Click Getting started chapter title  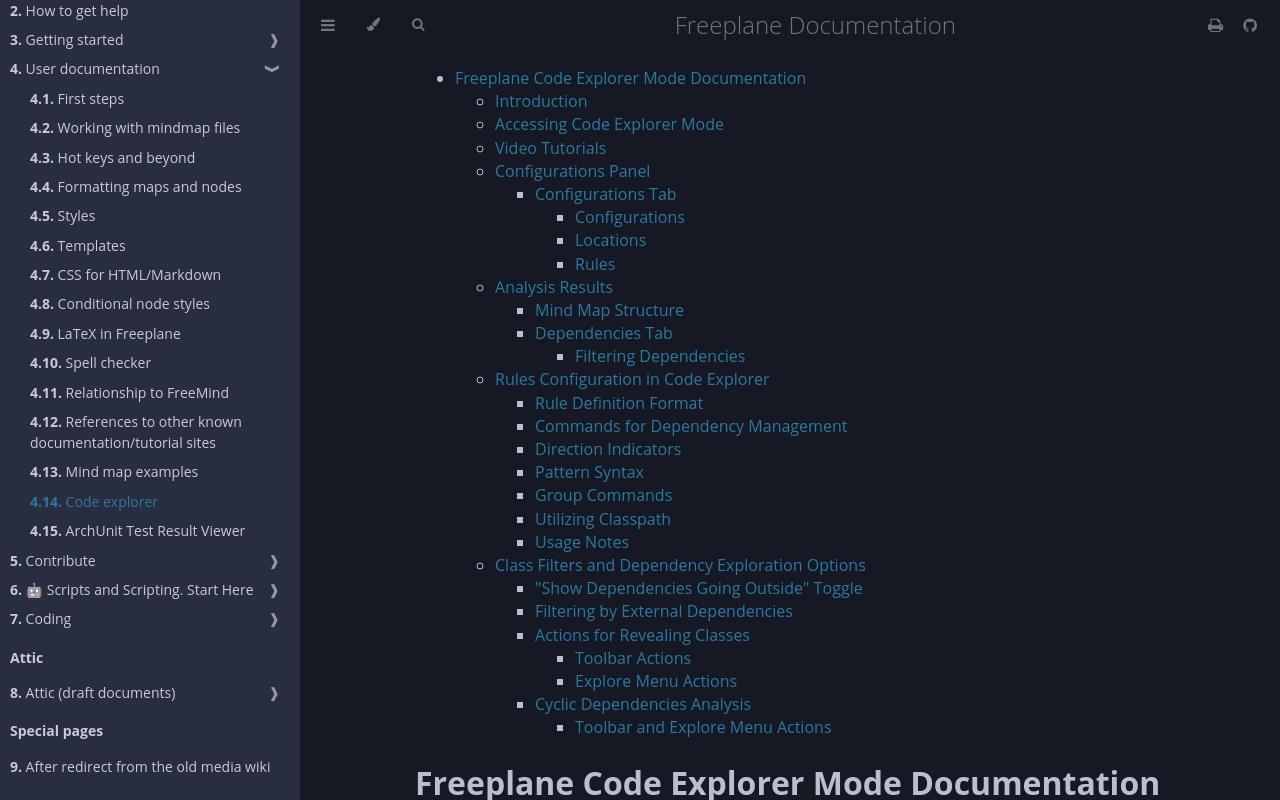click(x=67, y=40)
